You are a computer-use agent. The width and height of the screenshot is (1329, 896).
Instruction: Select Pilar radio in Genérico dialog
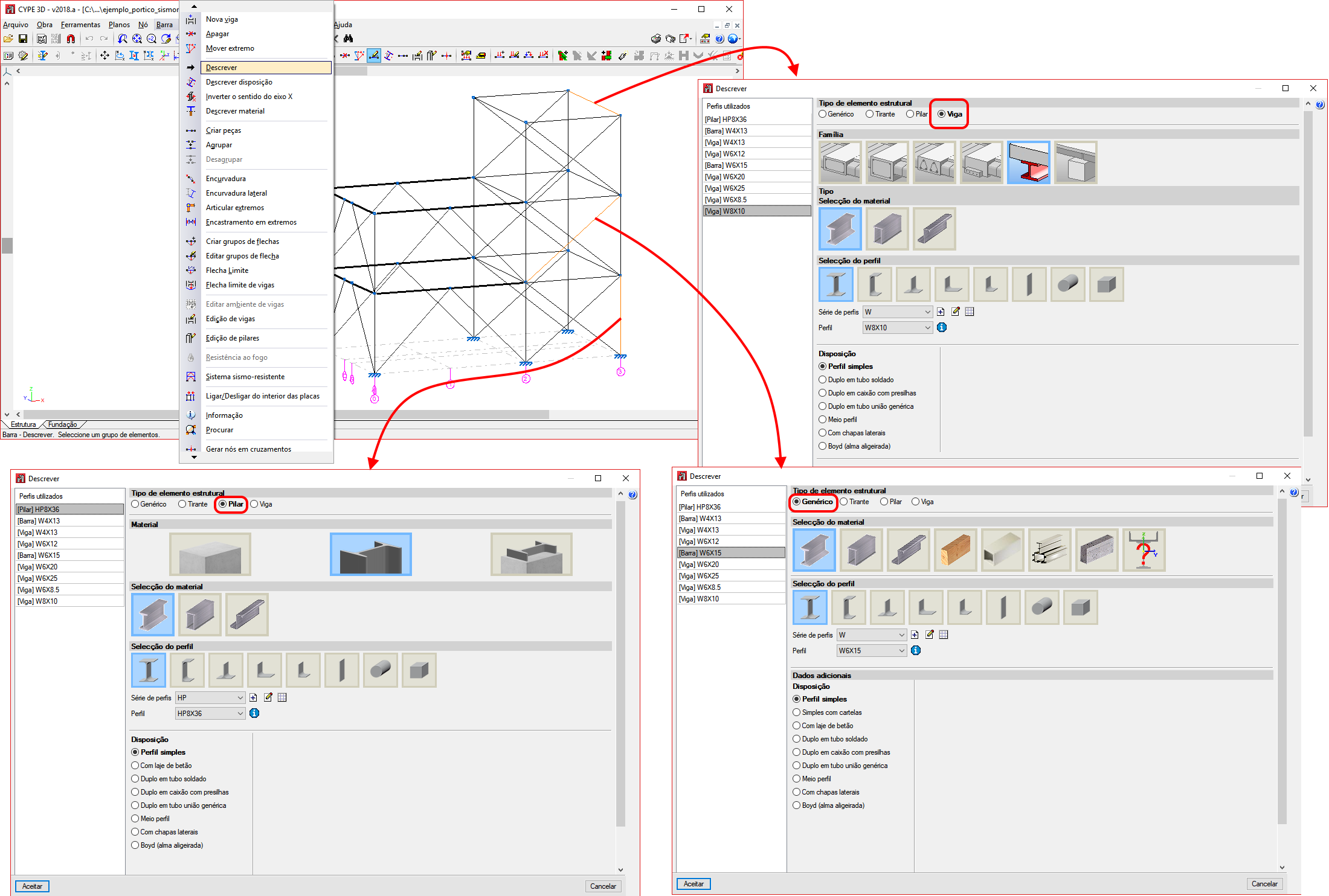tap(891, 502)
